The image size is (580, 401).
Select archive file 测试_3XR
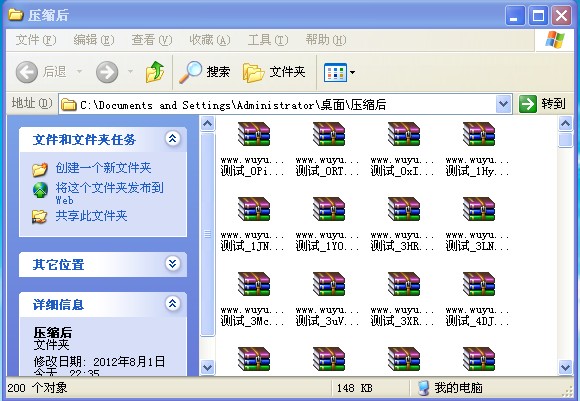click(x=403, y=299)
